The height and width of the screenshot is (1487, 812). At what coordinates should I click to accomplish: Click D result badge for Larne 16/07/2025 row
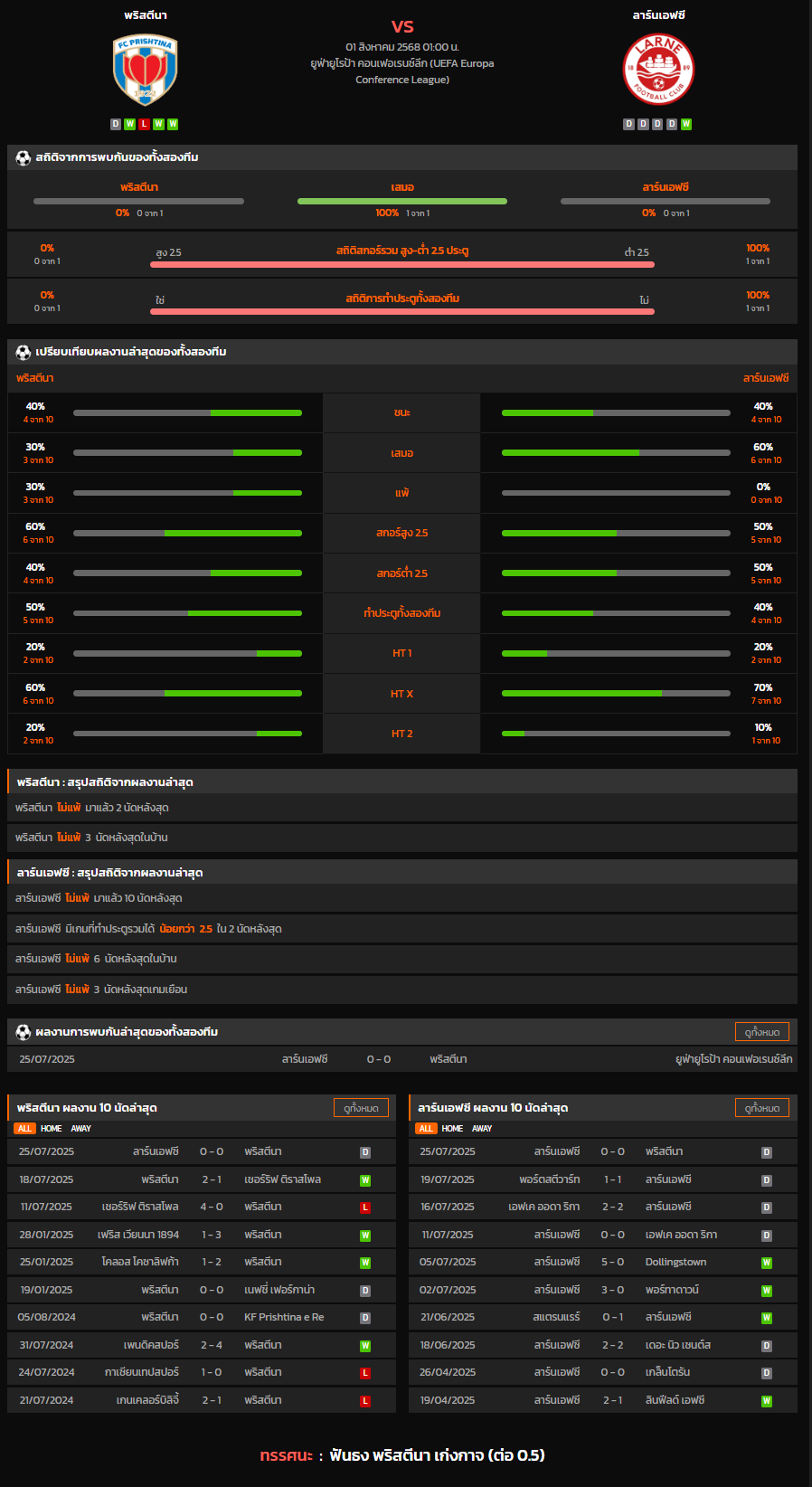click(x=767, y=1208)
